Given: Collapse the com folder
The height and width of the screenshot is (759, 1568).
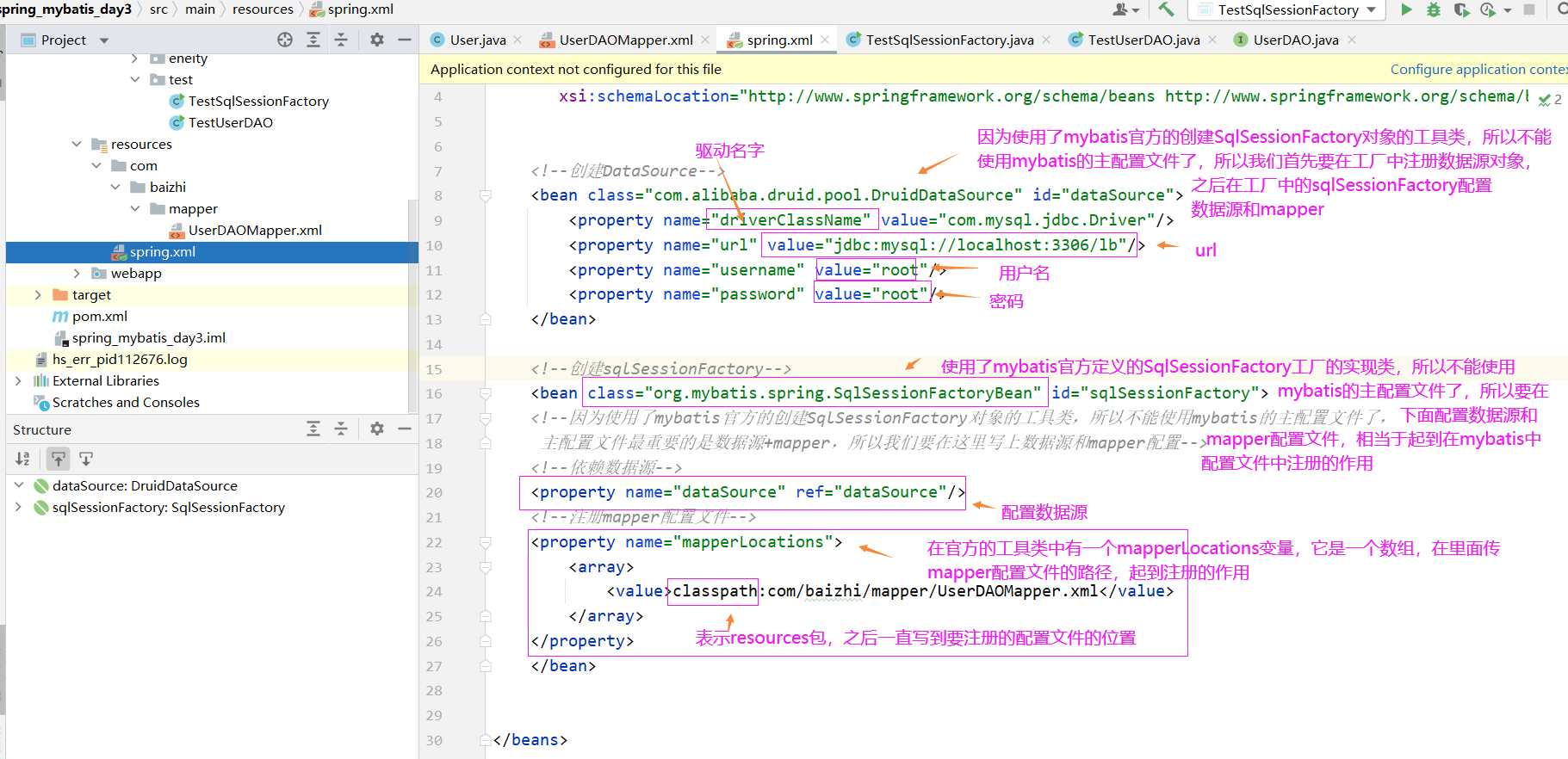Looking at the screenshot, I should pyautogui.click(x=96, y=165).
